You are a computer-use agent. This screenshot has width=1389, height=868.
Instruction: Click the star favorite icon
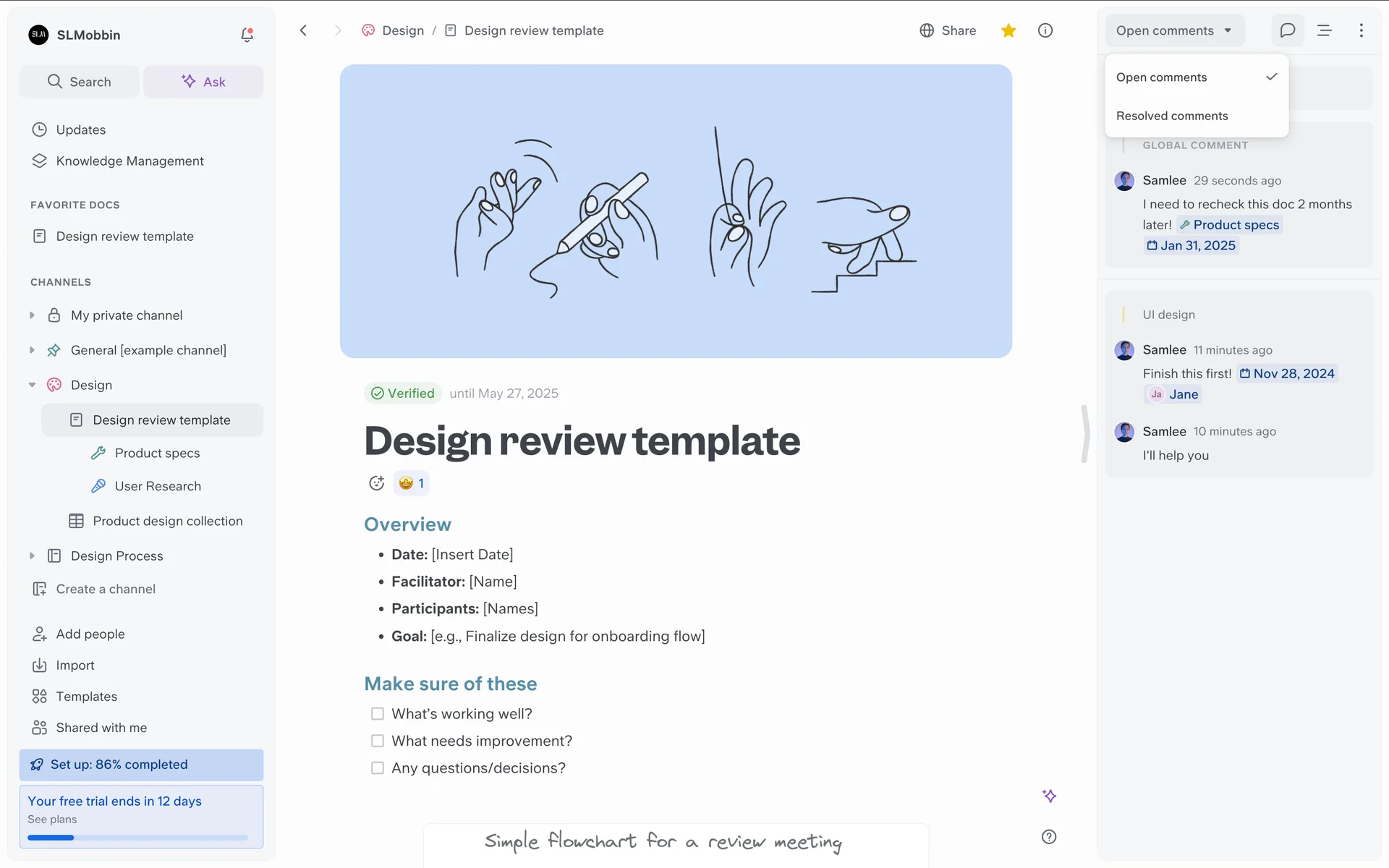(x=1008, y=30)
